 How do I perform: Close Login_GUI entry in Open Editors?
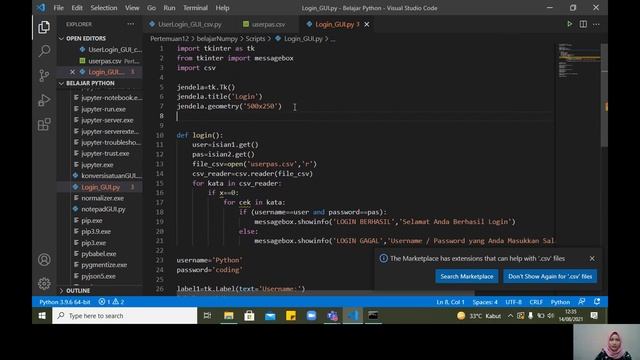72,72
